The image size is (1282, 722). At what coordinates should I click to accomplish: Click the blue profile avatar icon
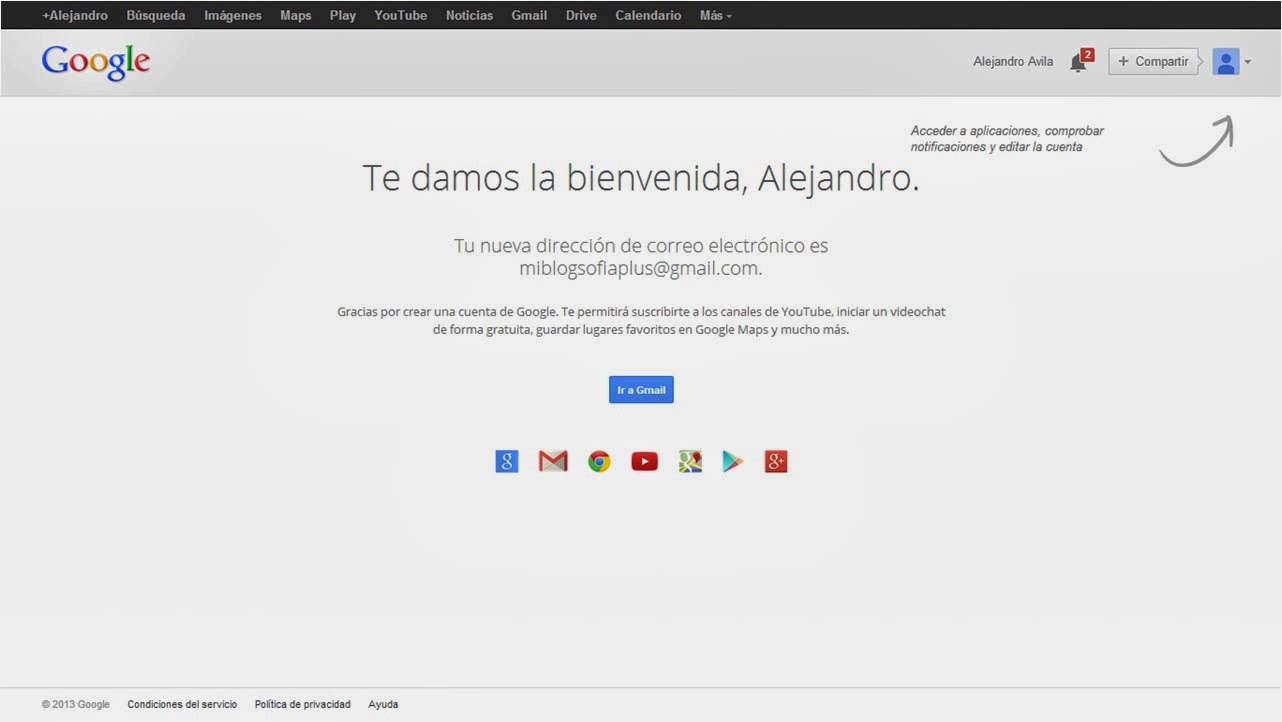click(1225, 62)
